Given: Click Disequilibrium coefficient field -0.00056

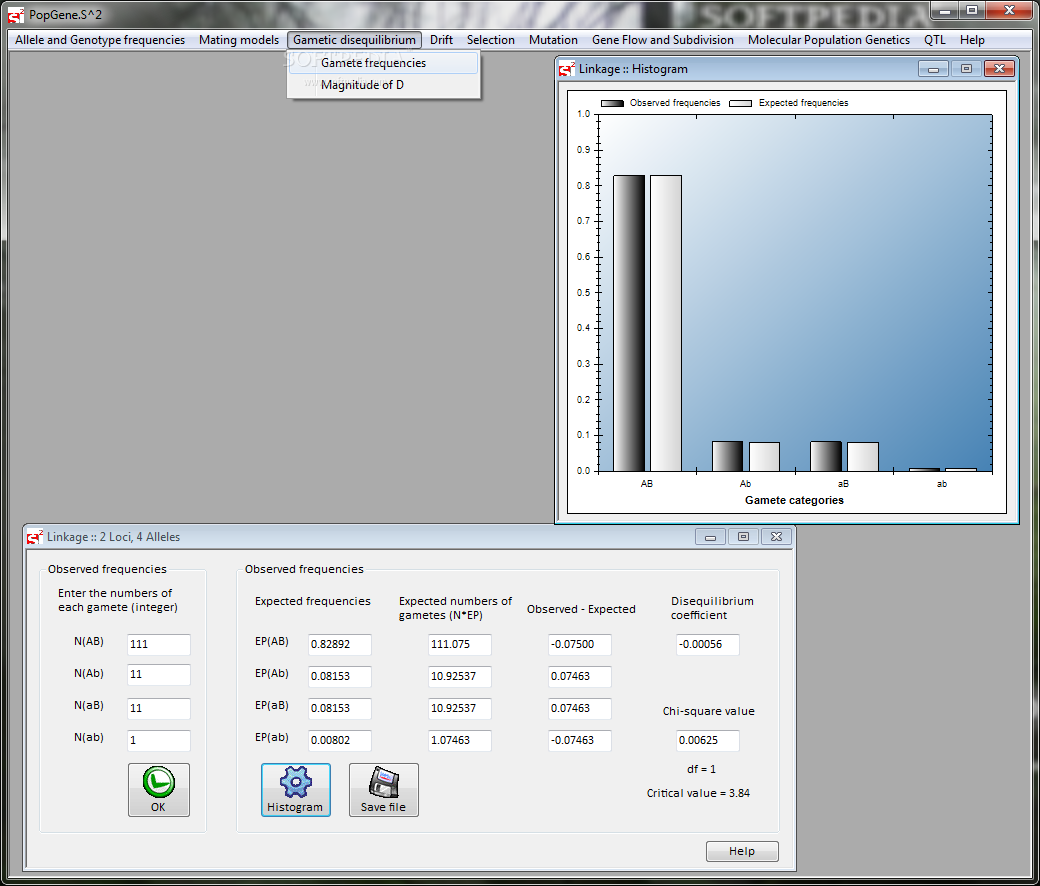Looking at the screenshot, I should [708, 644].
